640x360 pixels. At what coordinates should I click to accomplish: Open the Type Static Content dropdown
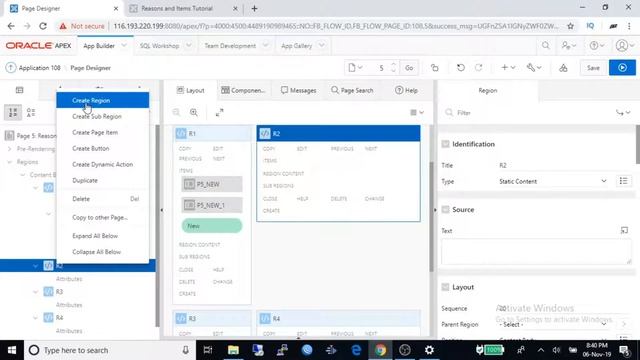pyautogui.click(x=553, y=181)
